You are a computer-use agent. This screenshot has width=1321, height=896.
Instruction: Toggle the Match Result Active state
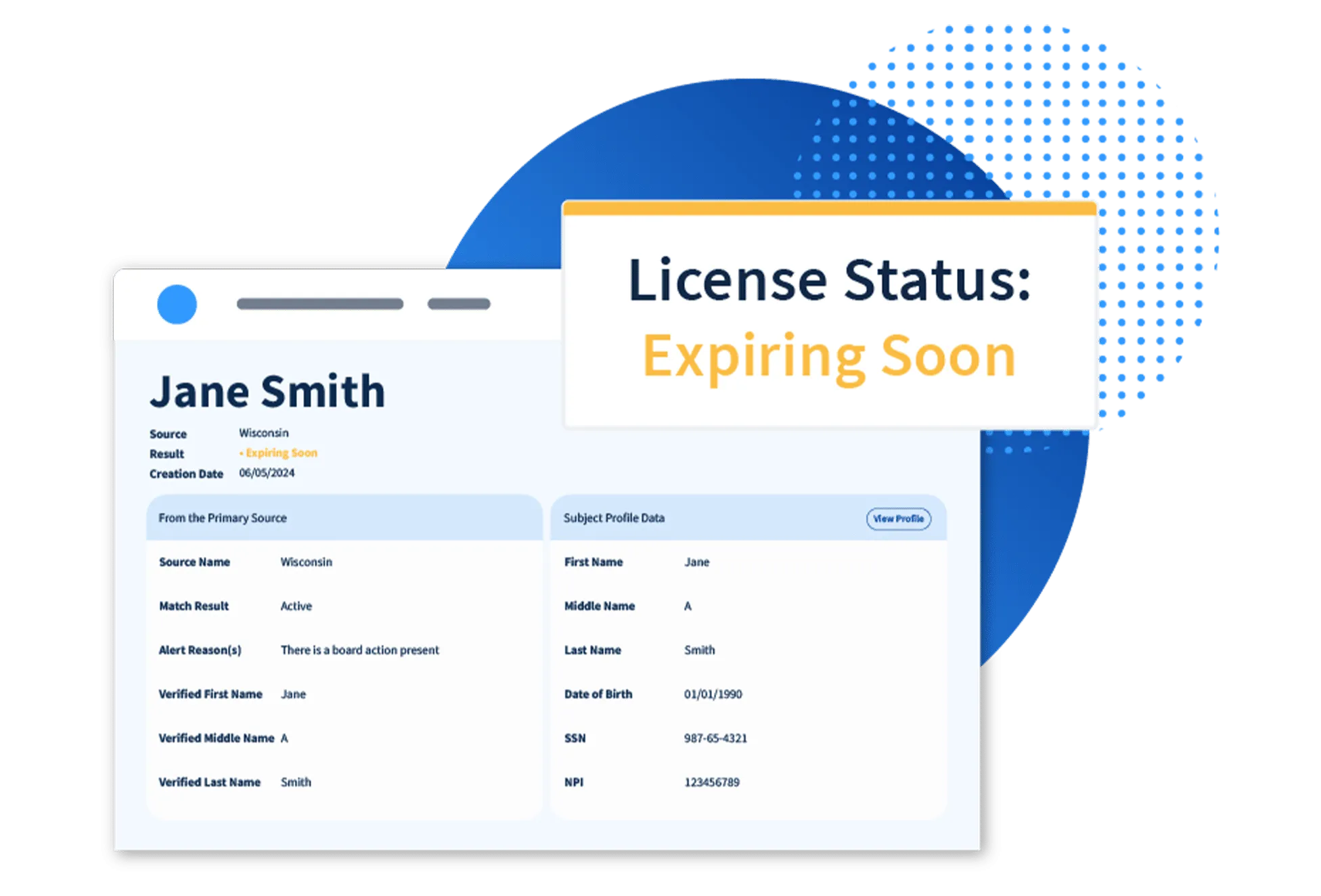click(x=296, y=606)
